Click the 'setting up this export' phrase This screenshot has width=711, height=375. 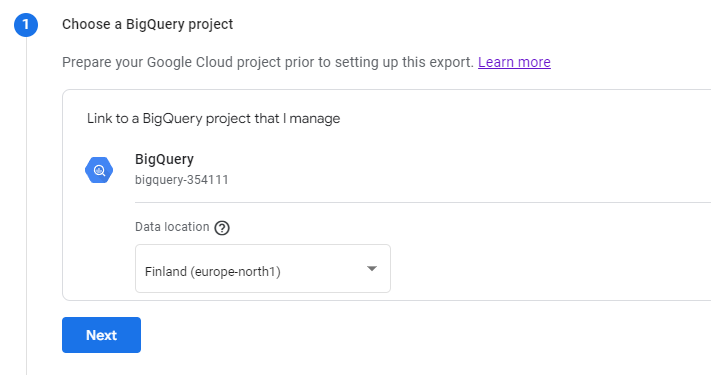tap(404, 62)
